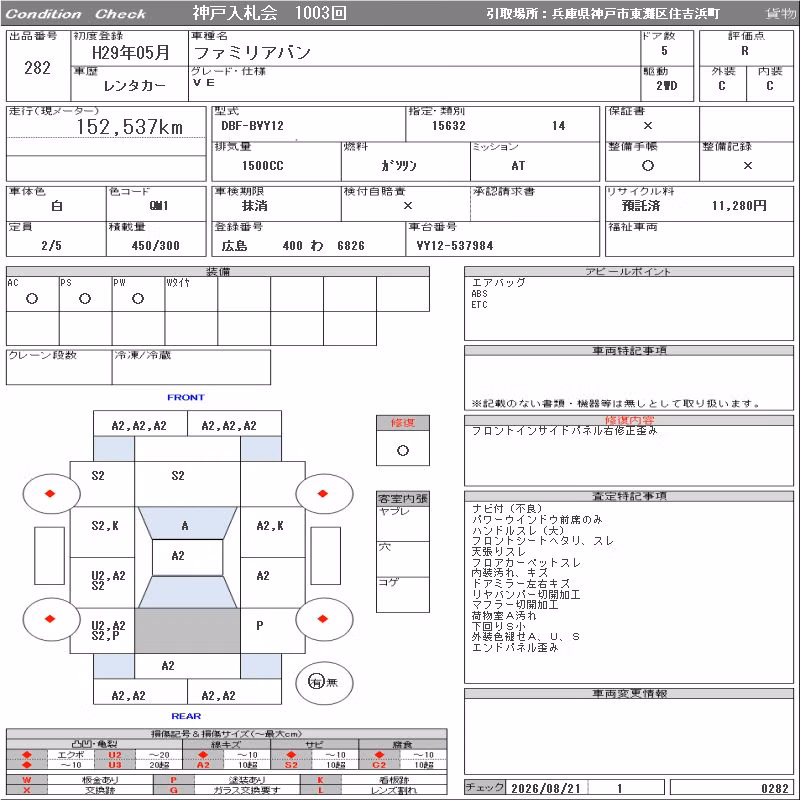Click the vehicle history "レンタカー"
This screenshot has height=800, width=800.
tap(135, 86)
